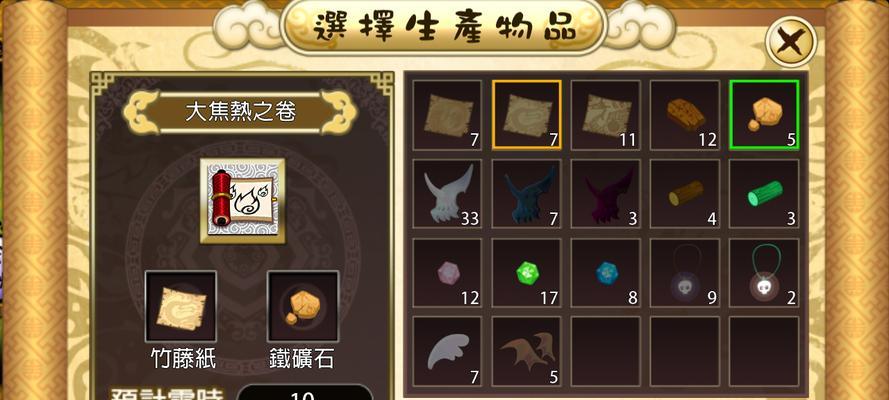Image resolution: width=889 pixels, height=400 pixels.
Task: Select the pink gem with count 12
Action: click(x=447, y=273)
